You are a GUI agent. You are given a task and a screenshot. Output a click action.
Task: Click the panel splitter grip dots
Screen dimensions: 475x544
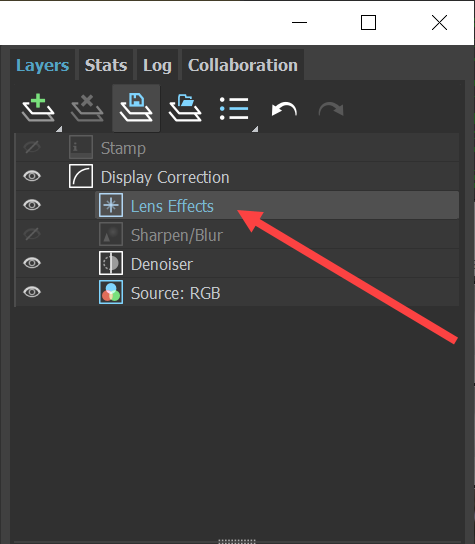tap(237, 541)
